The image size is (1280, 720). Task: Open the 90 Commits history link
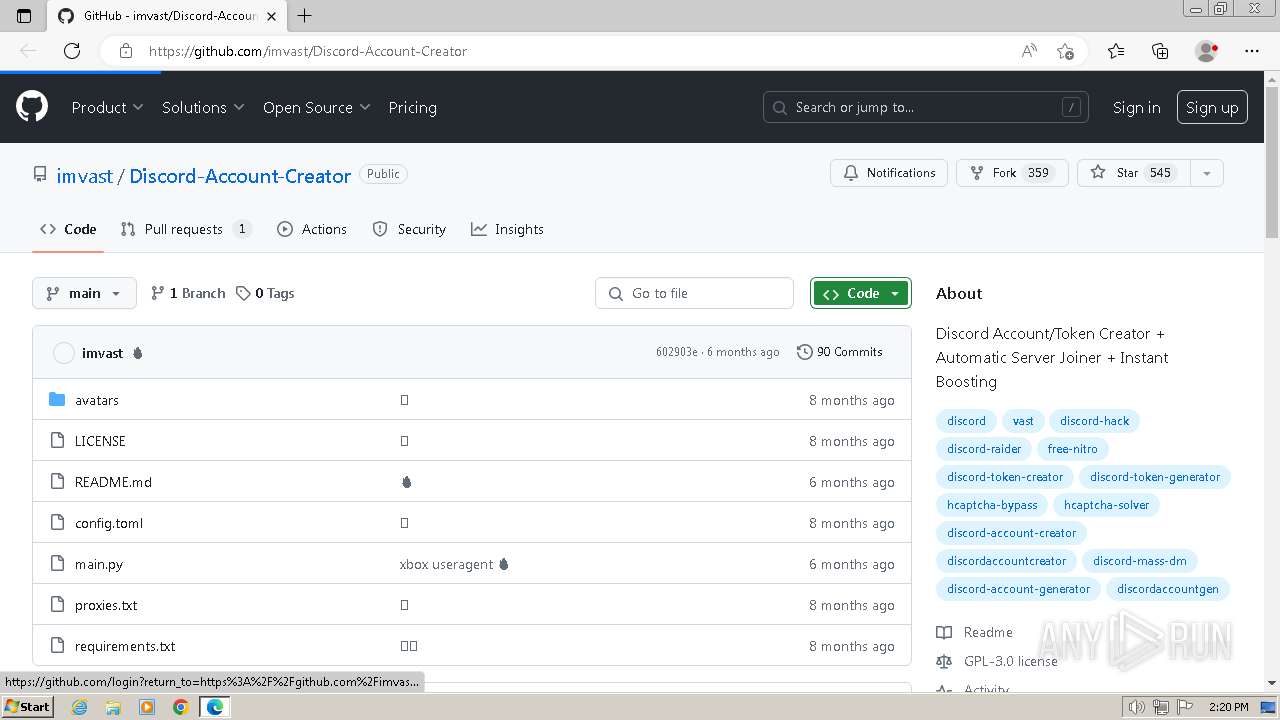click(x=840, y=352)
